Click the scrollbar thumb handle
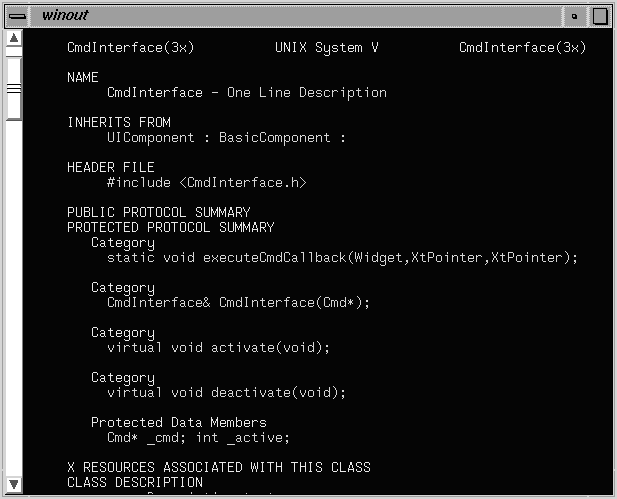 tap(14, 88)
